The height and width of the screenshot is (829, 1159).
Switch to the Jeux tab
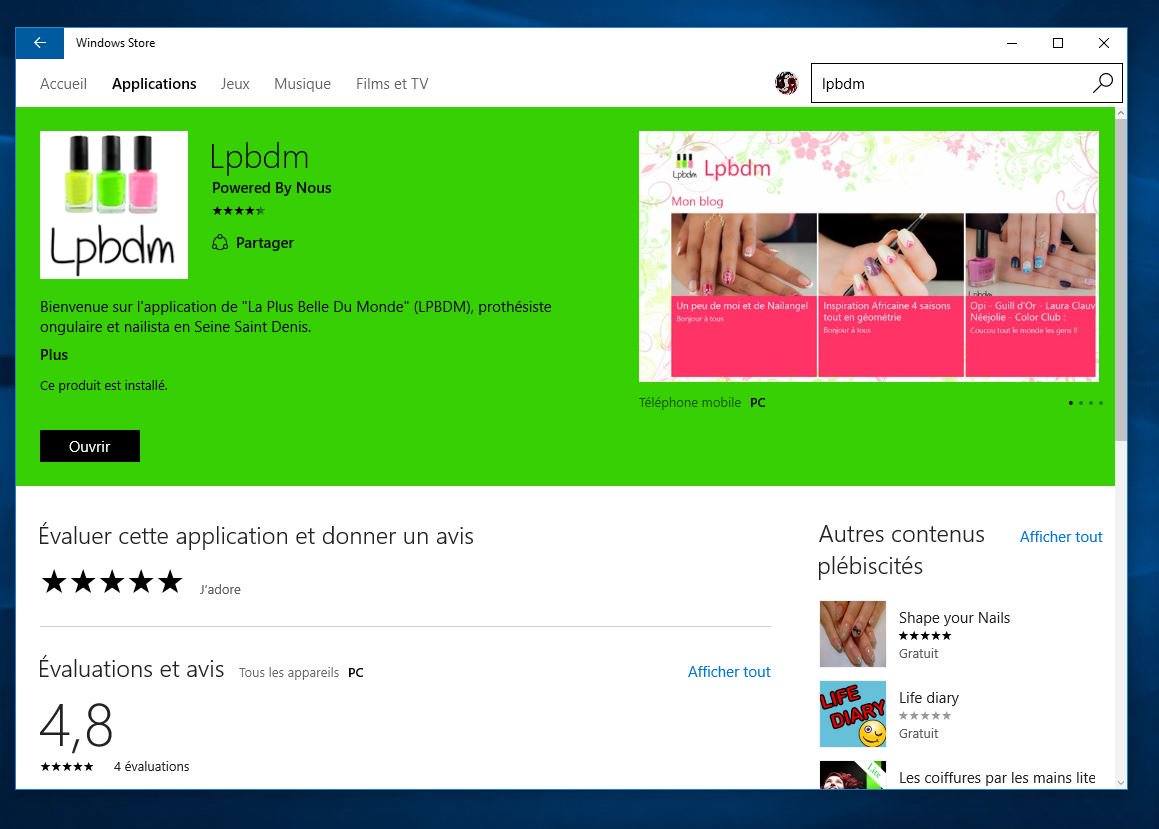(235, 83)
